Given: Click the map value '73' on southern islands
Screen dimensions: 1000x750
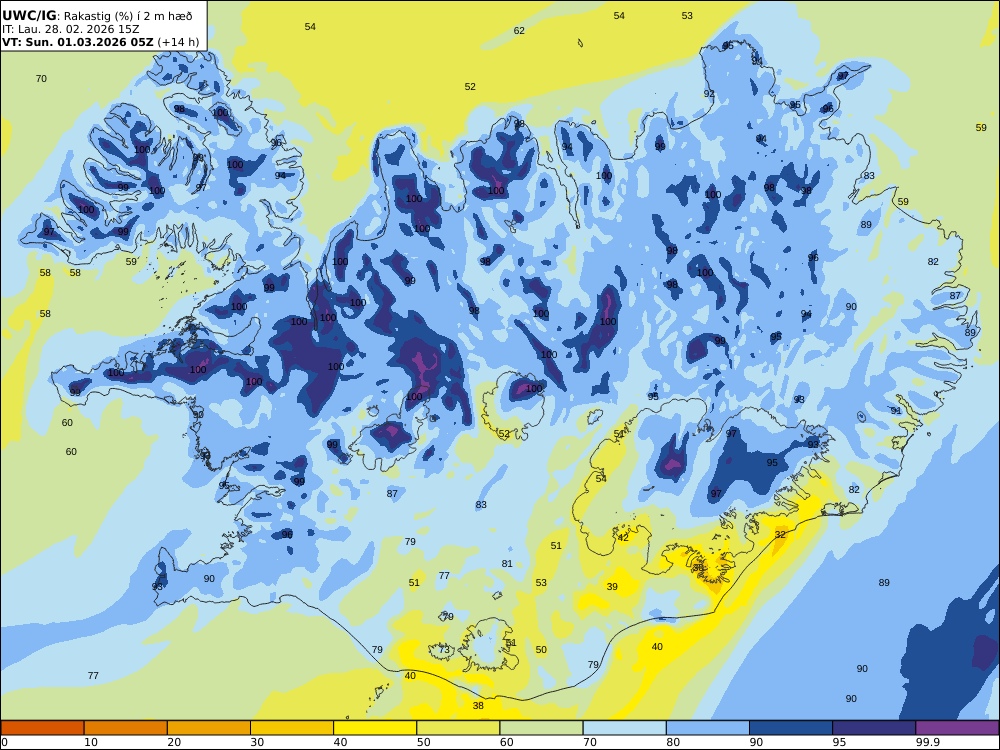Looking at the screenshot, I should click(x=444, y=650).
